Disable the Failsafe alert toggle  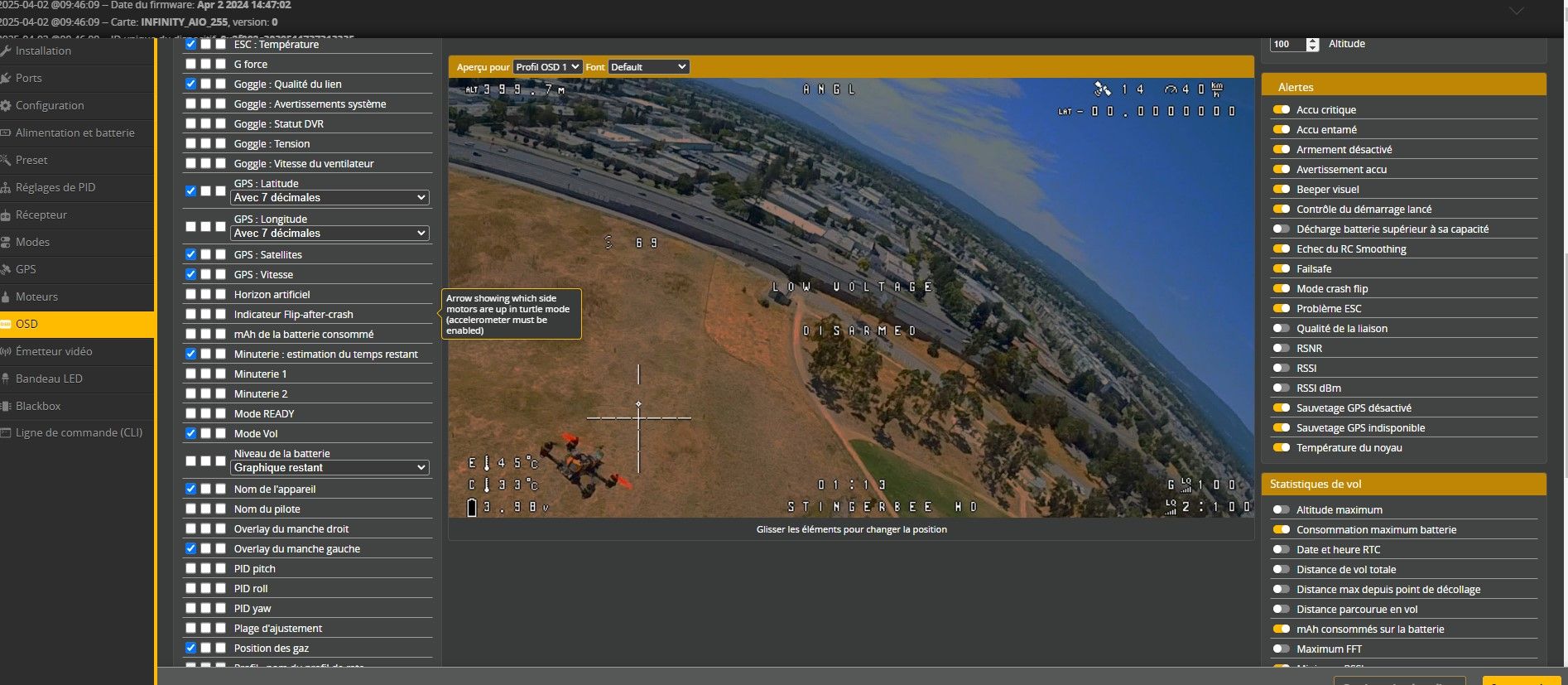[1281, 268]
